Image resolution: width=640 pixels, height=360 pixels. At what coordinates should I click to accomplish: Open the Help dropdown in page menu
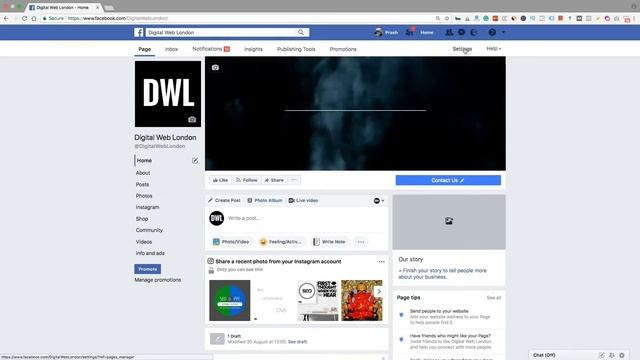(x=493, y=49)
